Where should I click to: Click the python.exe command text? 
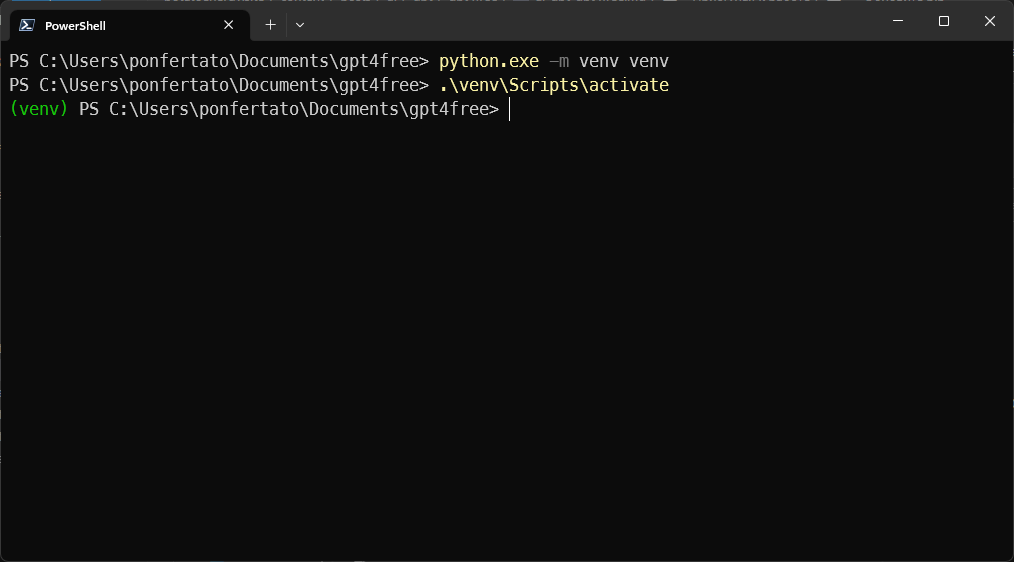pos(488,61)
